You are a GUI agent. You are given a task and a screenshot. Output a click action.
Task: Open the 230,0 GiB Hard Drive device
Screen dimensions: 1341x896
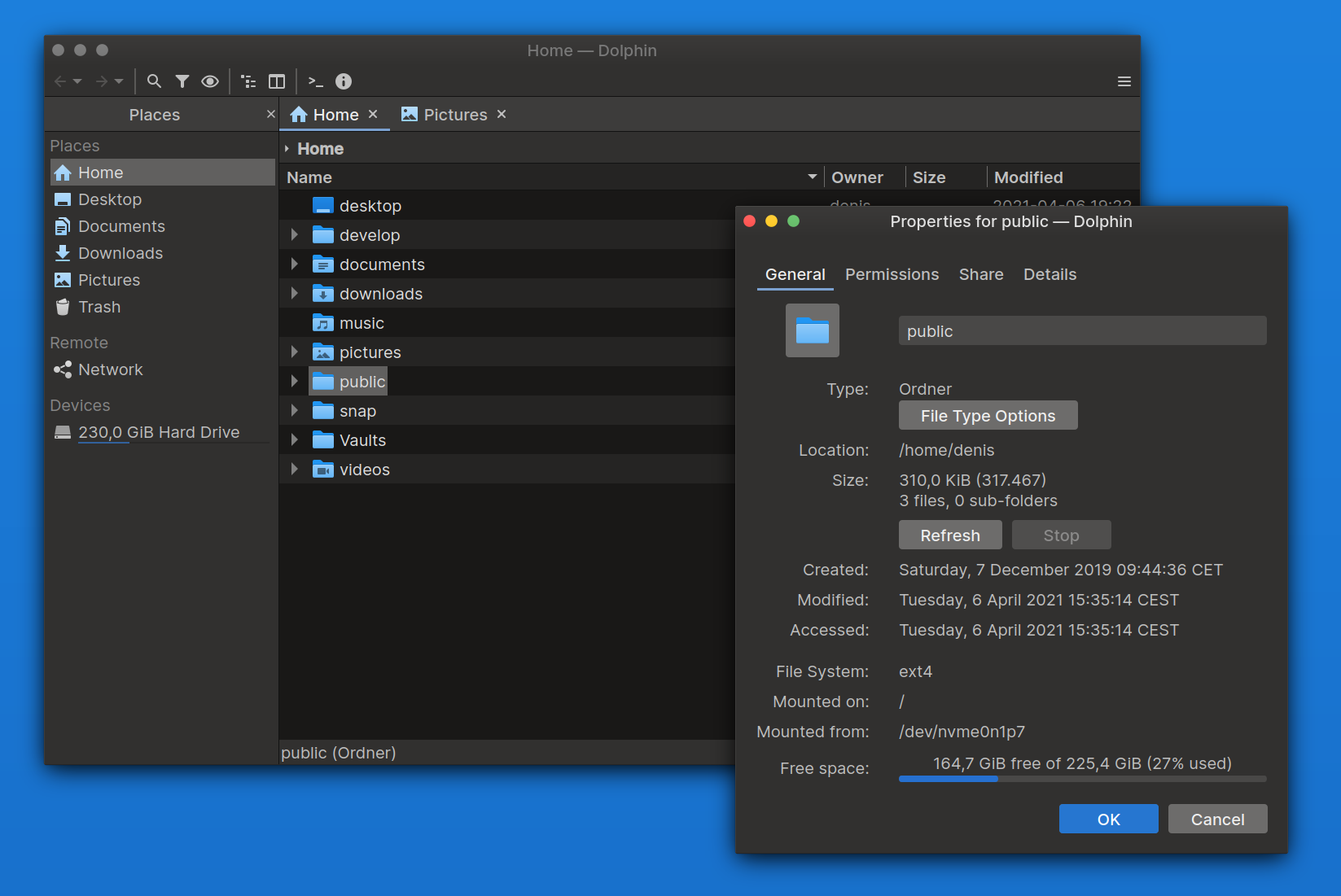[x=162, y=432]
